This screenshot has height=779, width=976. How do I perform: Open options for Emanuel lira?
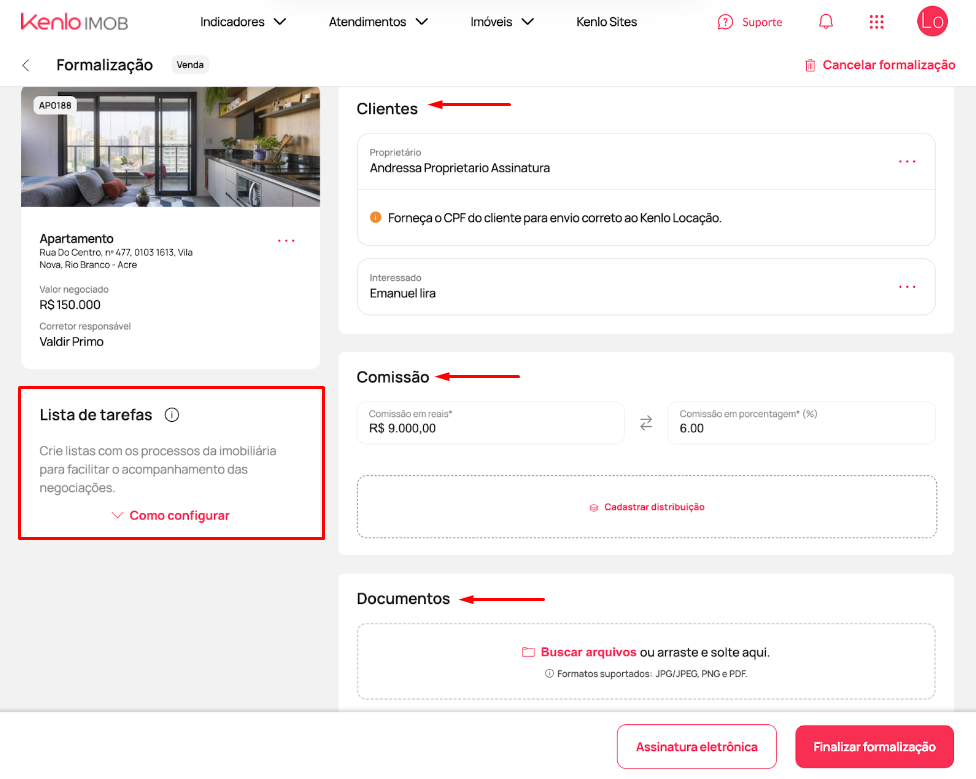(x=907, y=287)
